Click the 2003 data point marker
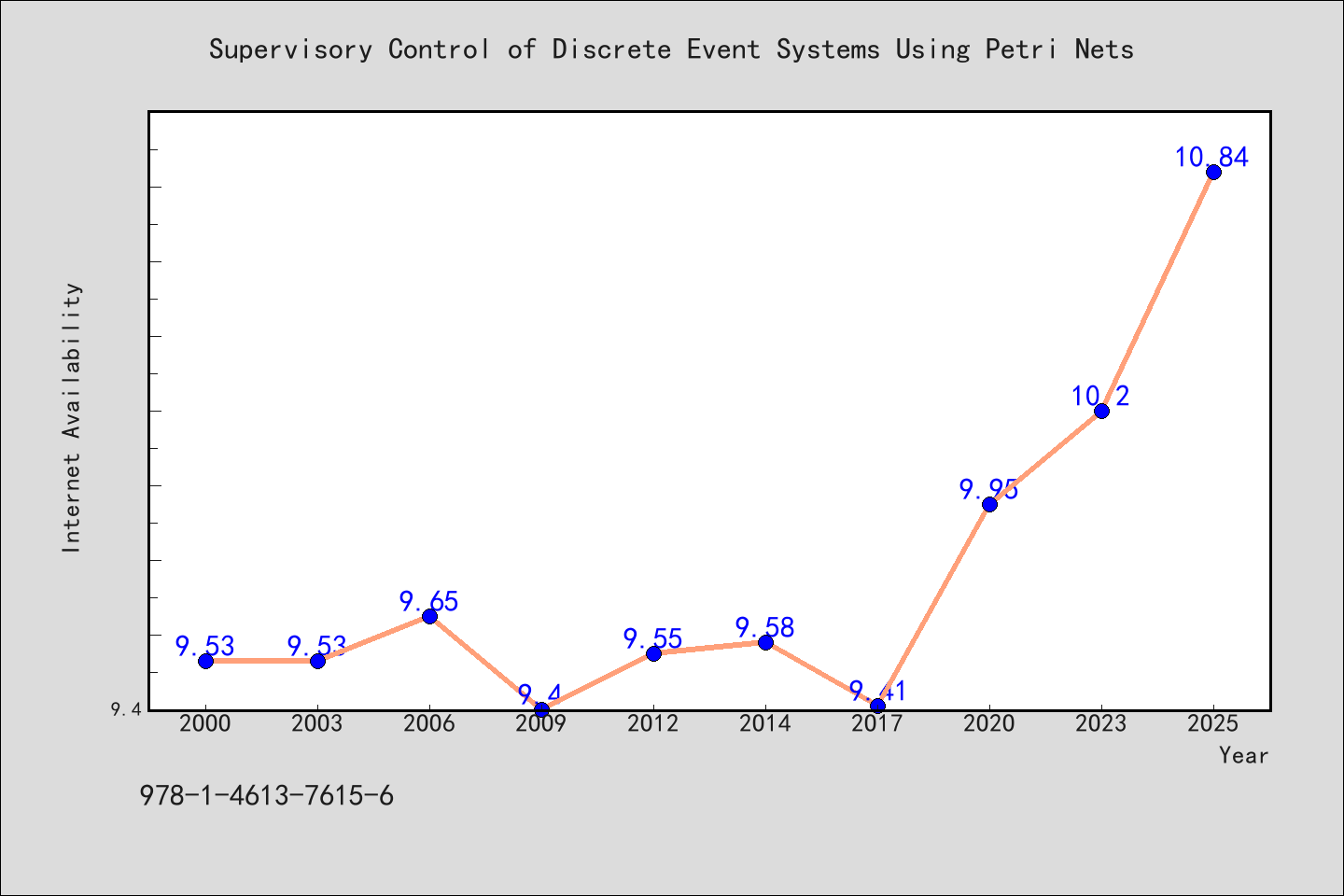Viewport: 1344px width, 896px height. 317,661
